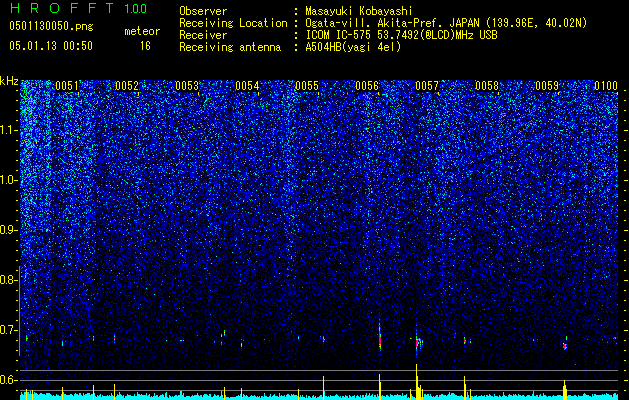Select the ICOM IC-575 receiver description
This screenshot has width=629, height=400.
tap(401, 35)
